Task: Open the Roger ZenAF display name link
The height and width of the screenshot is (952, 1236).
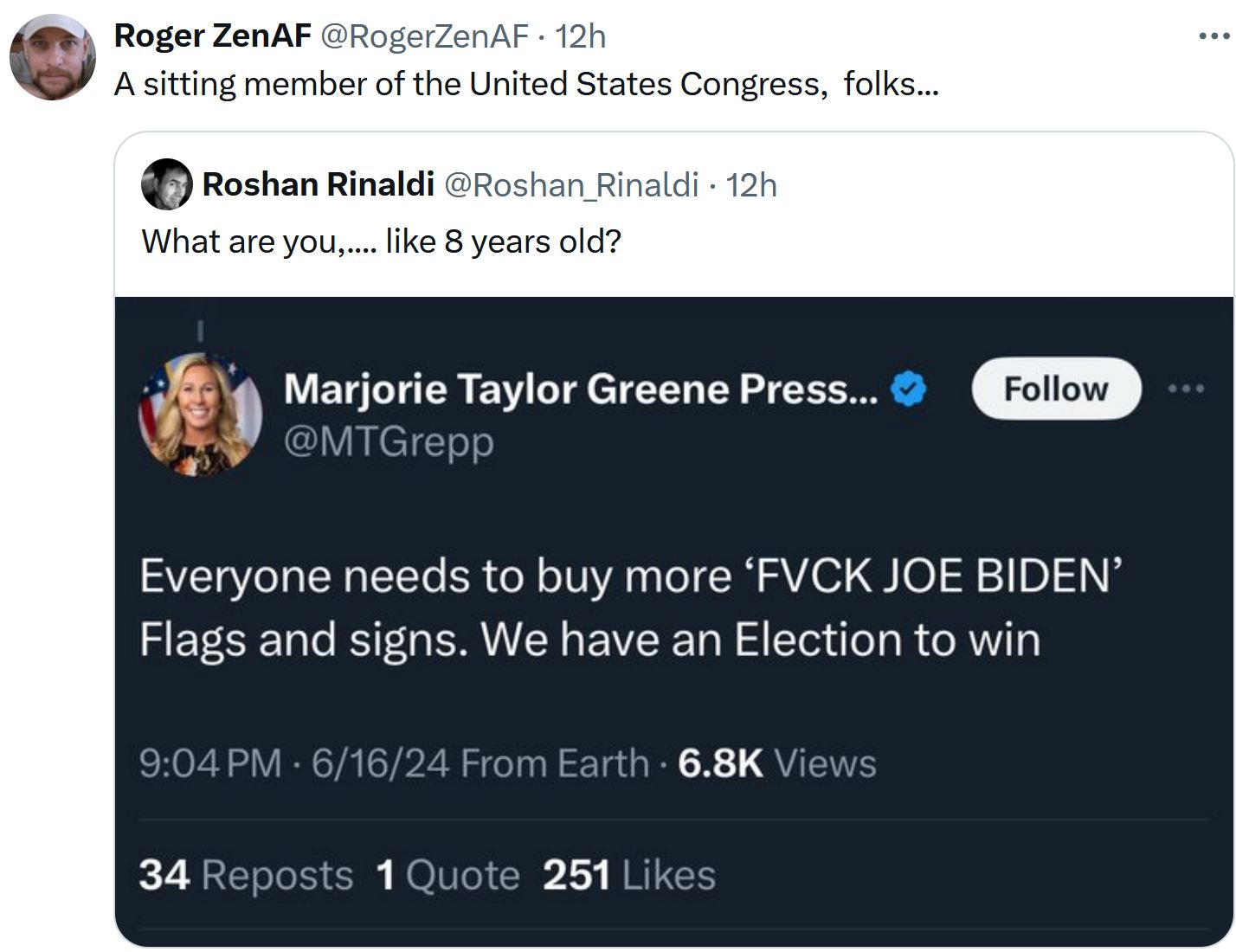Action: [x=212, y=36]
